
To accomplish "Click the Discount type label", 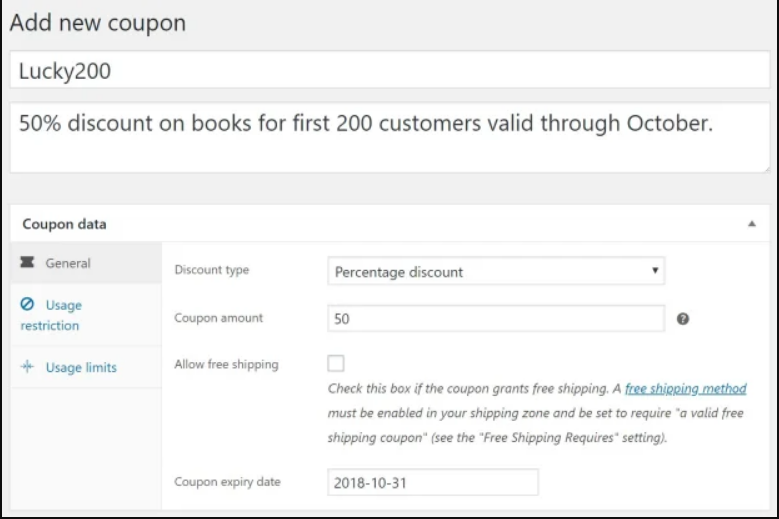I will (x=212, y=270).
